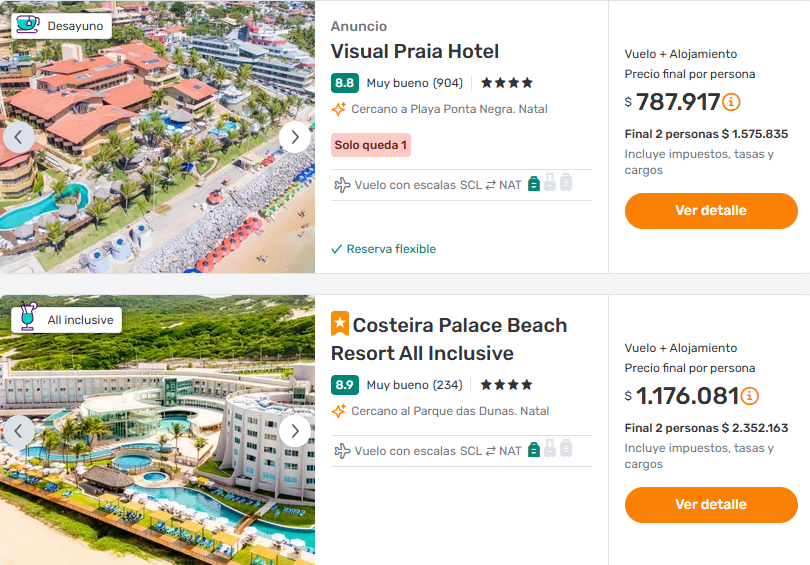Viewport: 810px width, 565px height.
Task: Click the All inclusive badge on resort photo
Action: coord(66,320)
